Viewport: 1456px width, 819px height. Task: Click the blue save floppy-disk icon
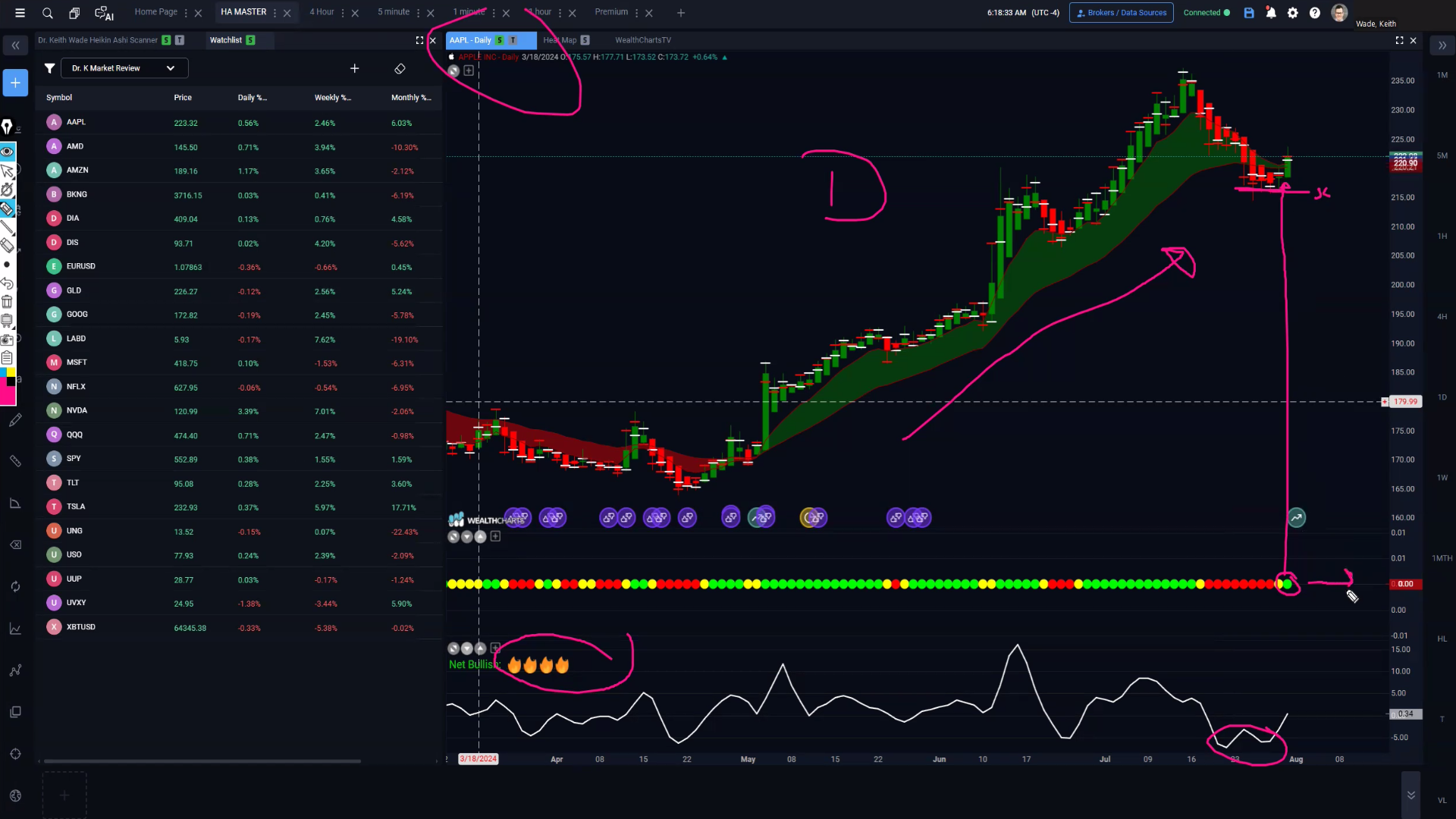tap(1249, 13)
